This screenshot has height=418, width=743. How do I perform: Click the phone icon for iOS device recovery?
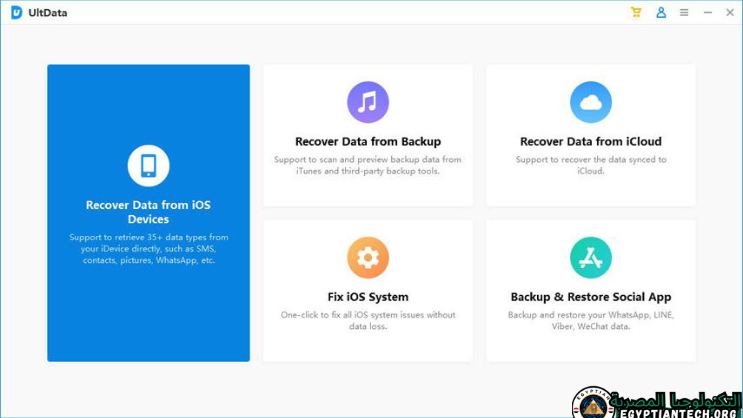pos(148,166)
